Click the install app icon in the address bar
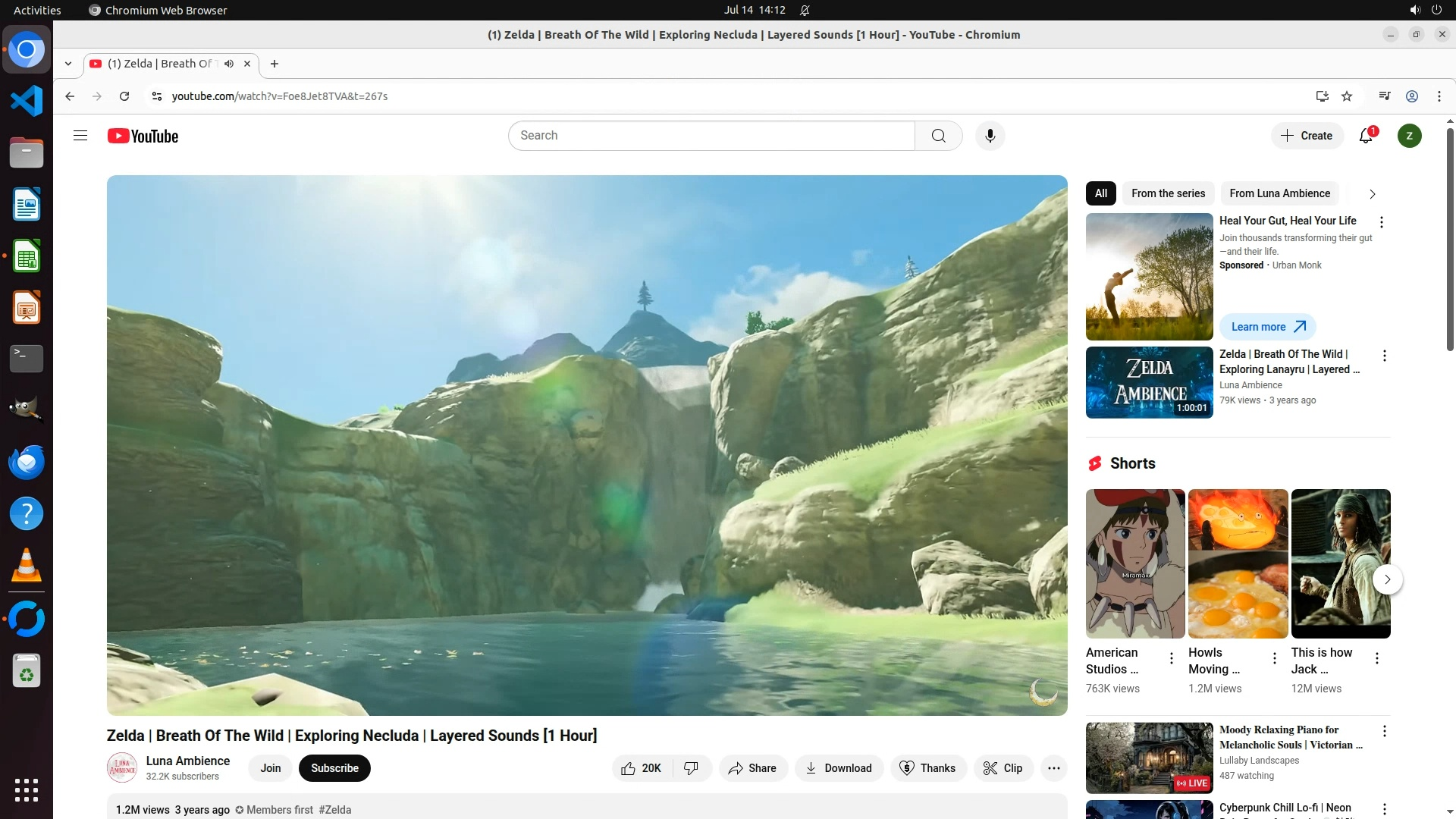1456x819 pixels. click(x=1322, y=96)
